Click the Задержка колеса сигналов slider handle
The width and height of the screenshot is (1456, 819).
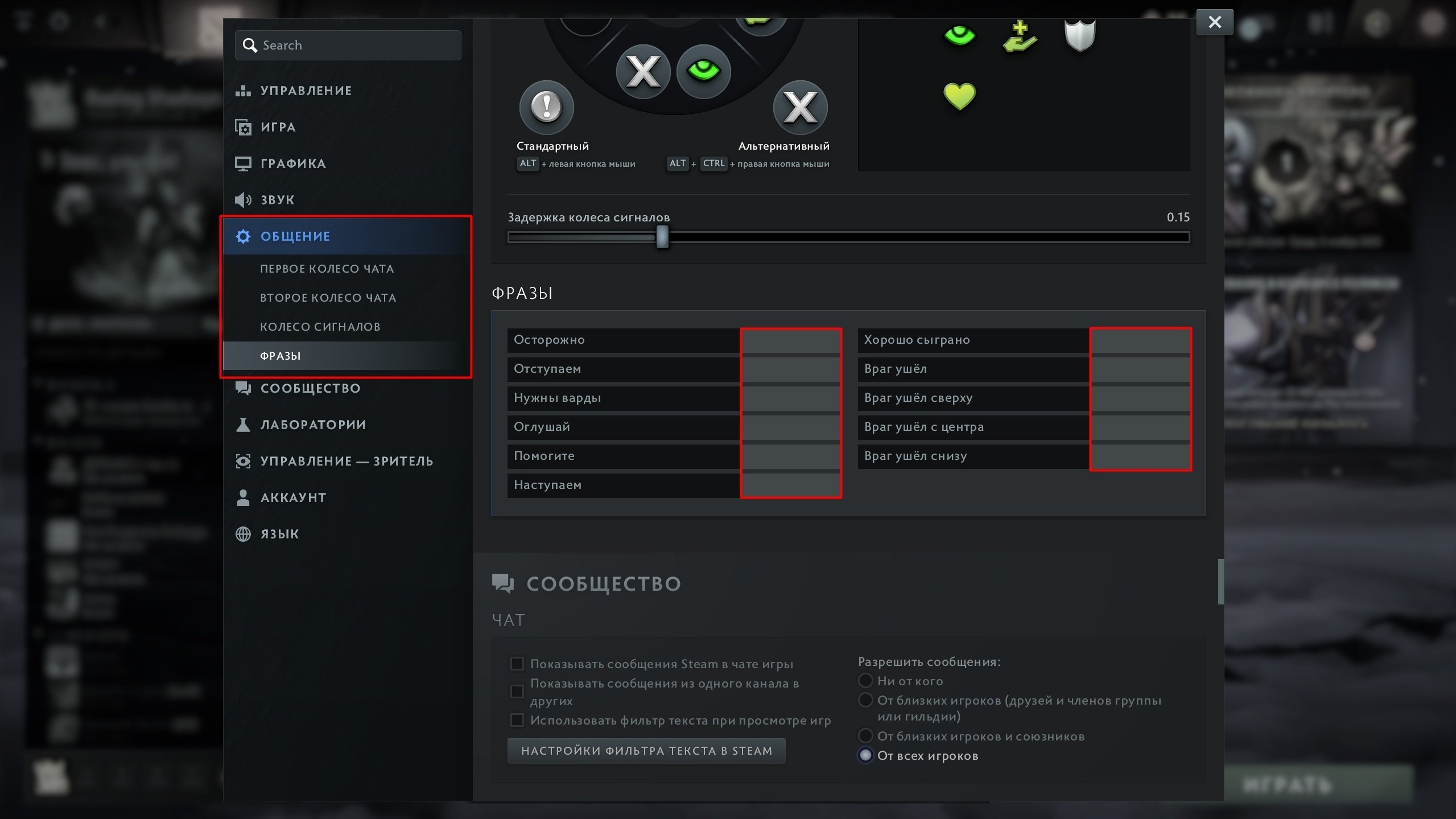[662, 237]
